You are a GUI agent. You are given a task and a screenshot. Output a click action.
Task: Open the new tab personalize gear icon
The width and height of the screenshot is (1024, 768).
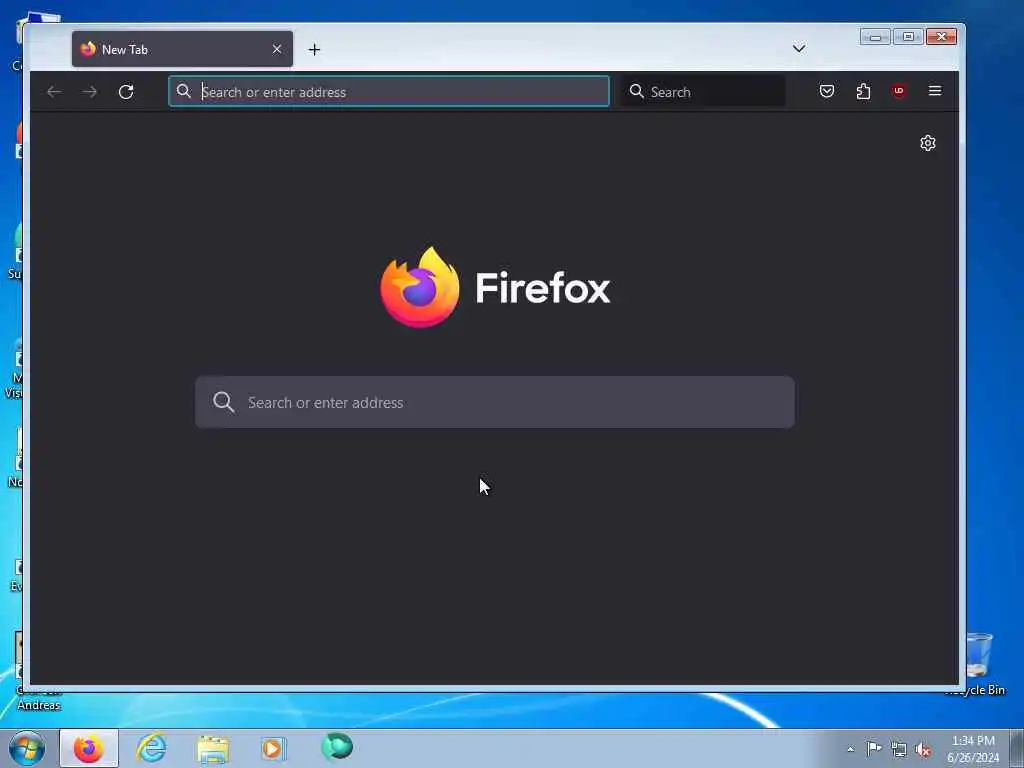pos(928,143)
